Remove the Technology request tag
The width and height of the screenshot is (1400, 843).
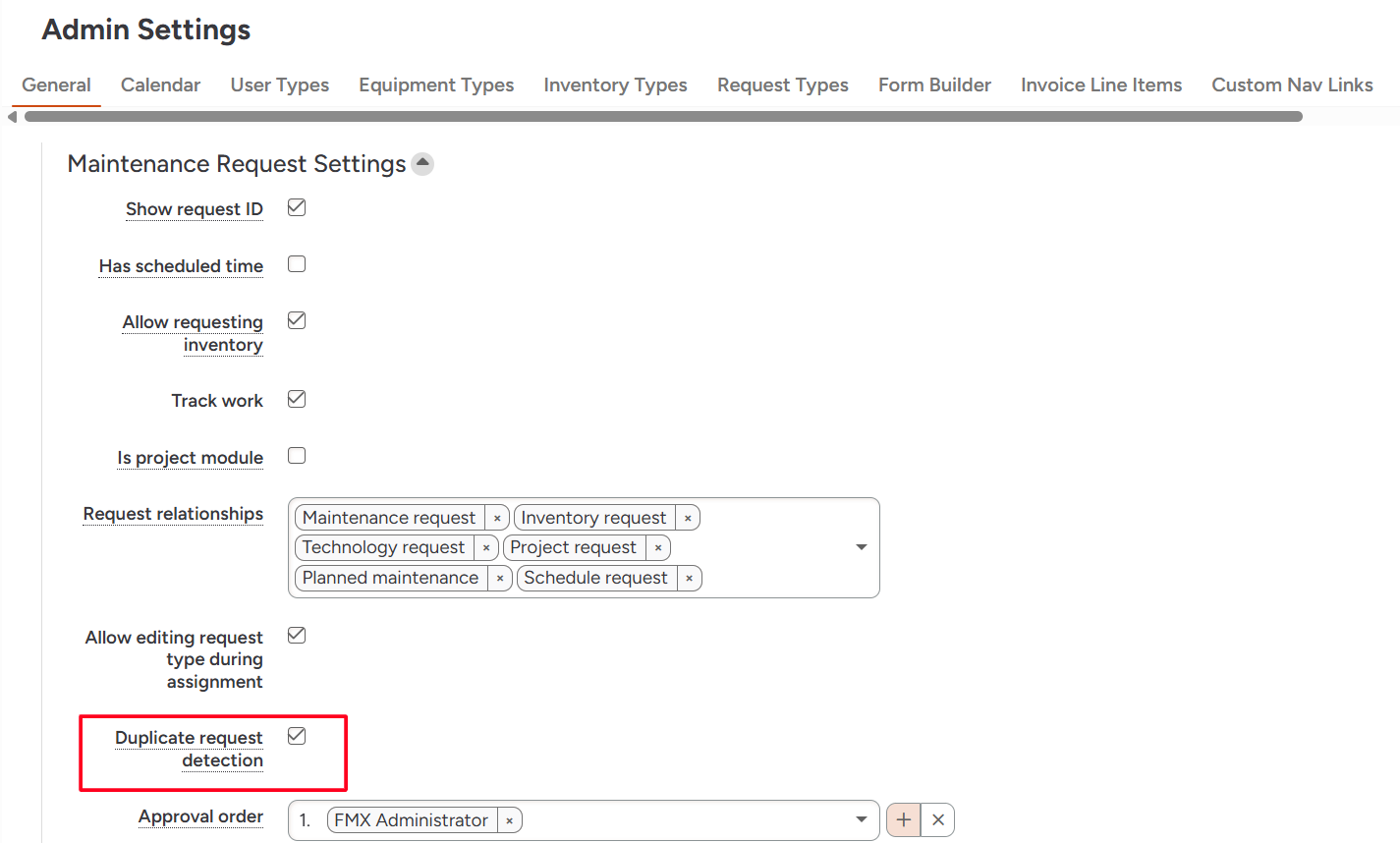coord(486,548)
